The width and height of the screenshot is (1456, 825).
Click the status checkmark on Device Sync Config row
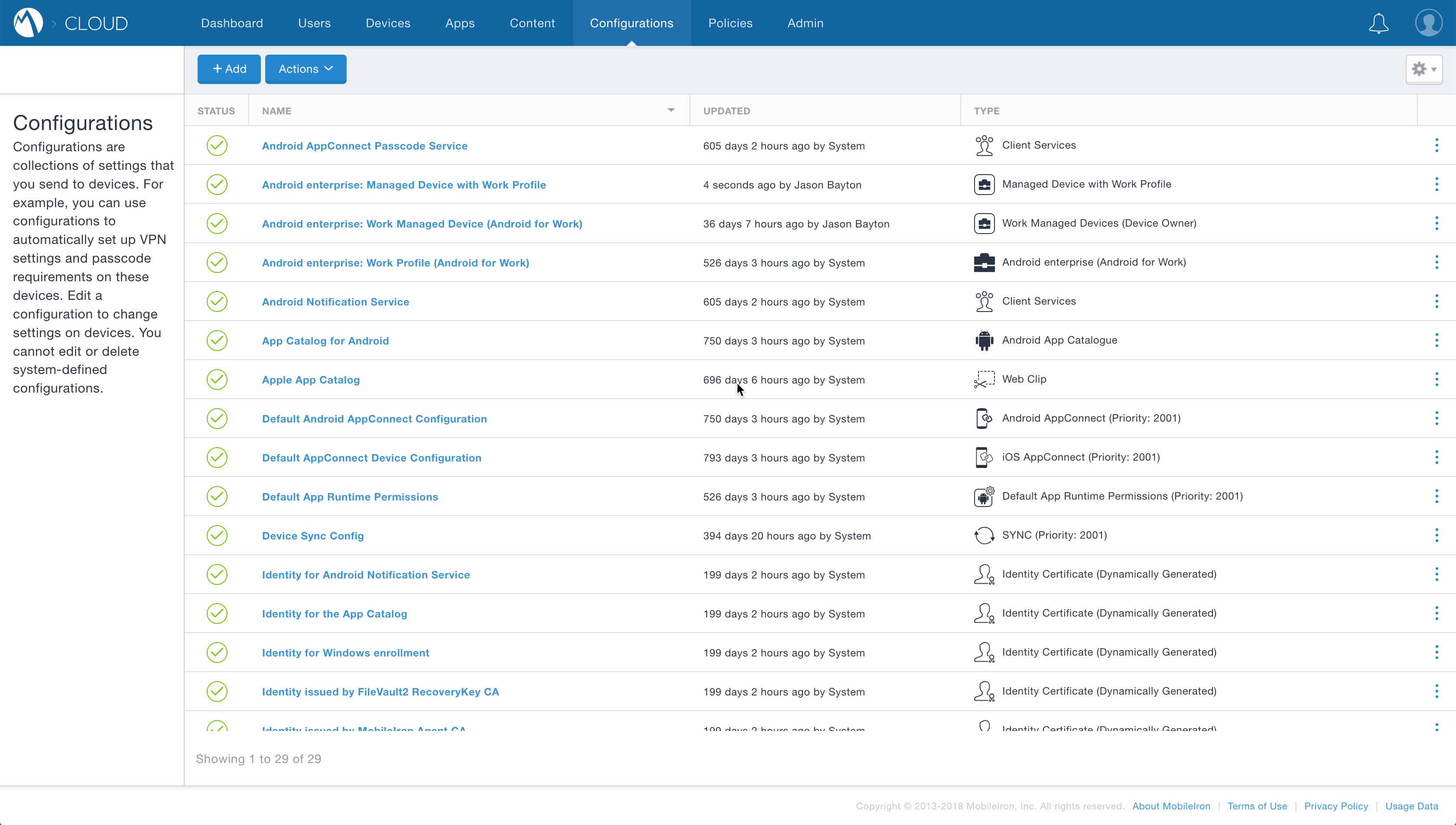[217, 535]
